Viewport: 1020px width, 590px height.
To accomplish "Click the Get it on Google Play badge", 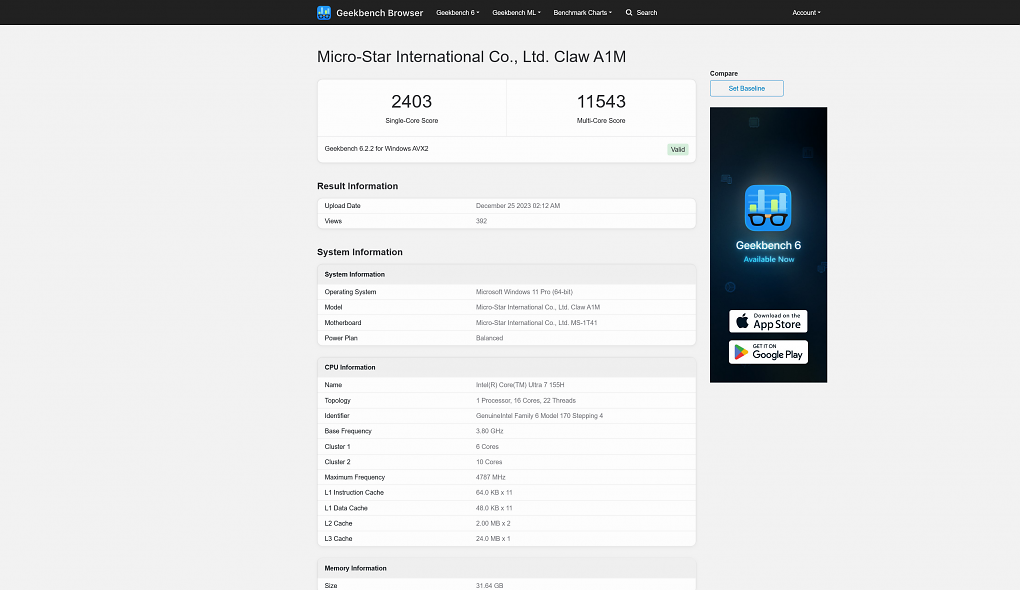I will coord(768,352).
